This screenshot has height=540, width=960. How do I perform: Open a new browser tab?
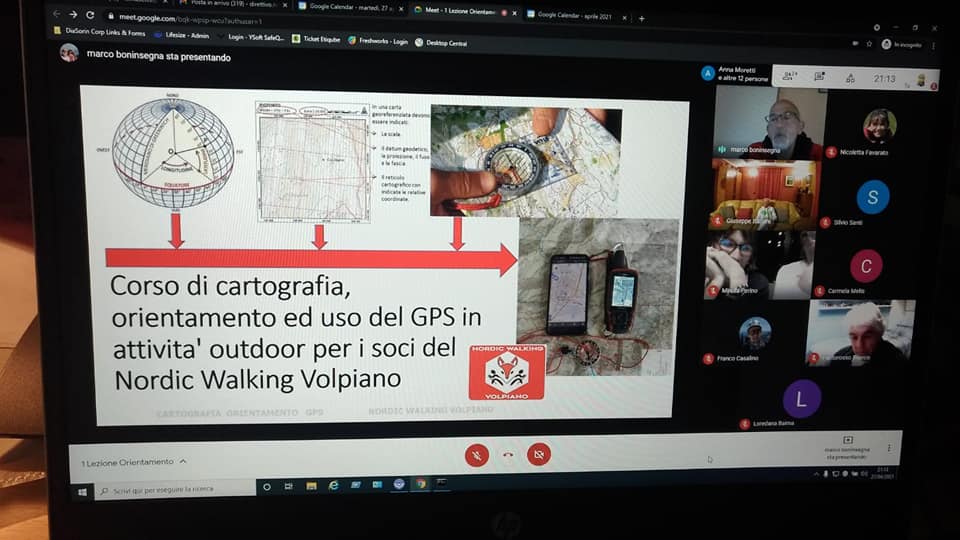(x=642, y=17)
